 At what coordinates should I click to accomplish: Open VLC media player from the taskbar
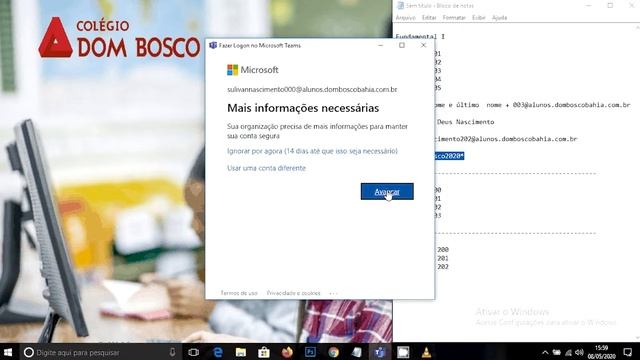426,352
